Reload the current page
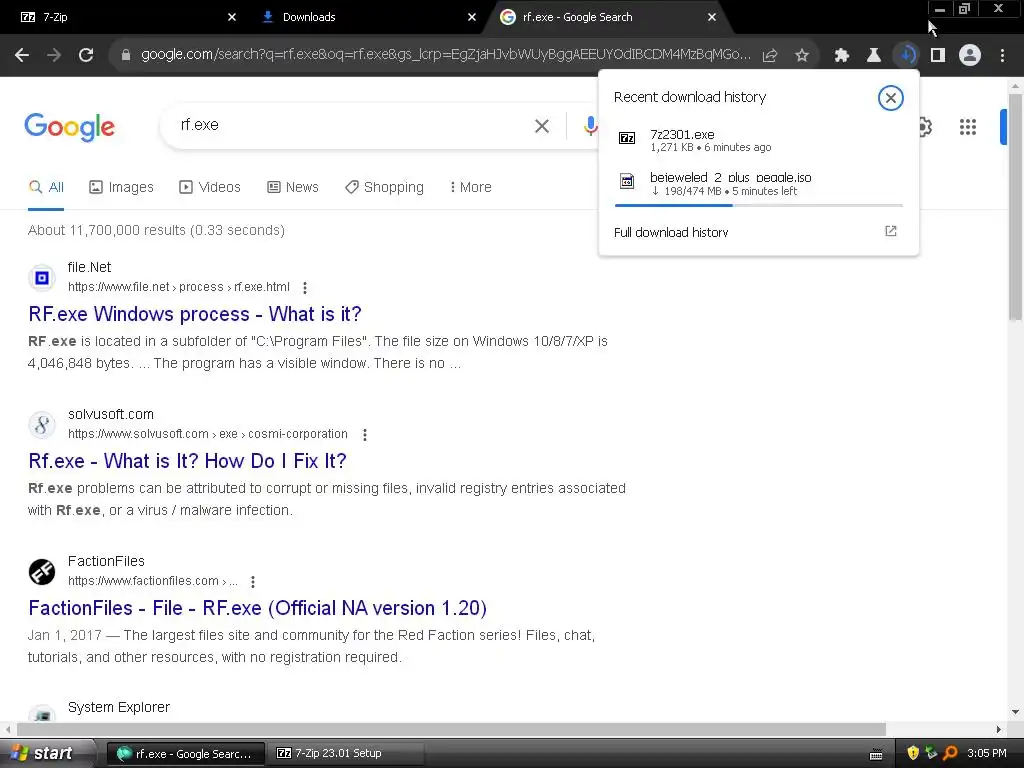The height and width of the screenshot is (768, 1024). (x=86, y=56)
